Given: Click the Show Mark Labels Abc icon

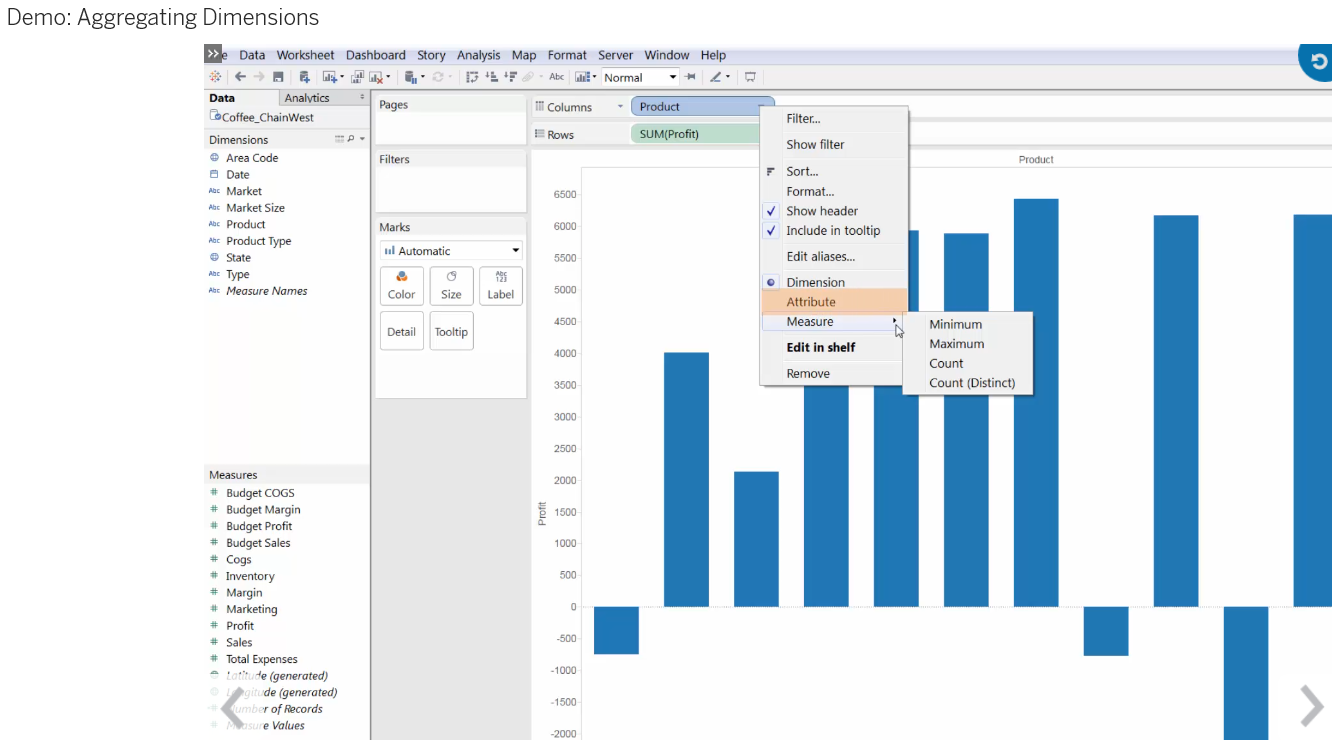Looking at the screenshot, I should (558, 77).
